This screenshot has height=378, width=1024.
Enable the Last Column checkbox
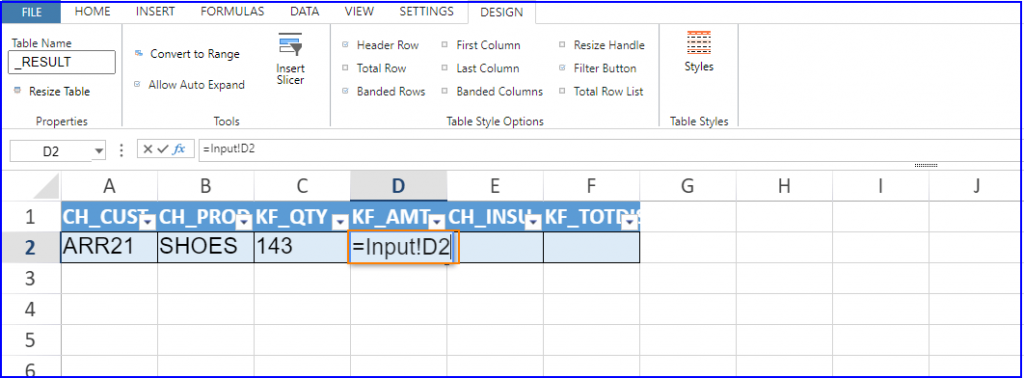pos(444,68)
